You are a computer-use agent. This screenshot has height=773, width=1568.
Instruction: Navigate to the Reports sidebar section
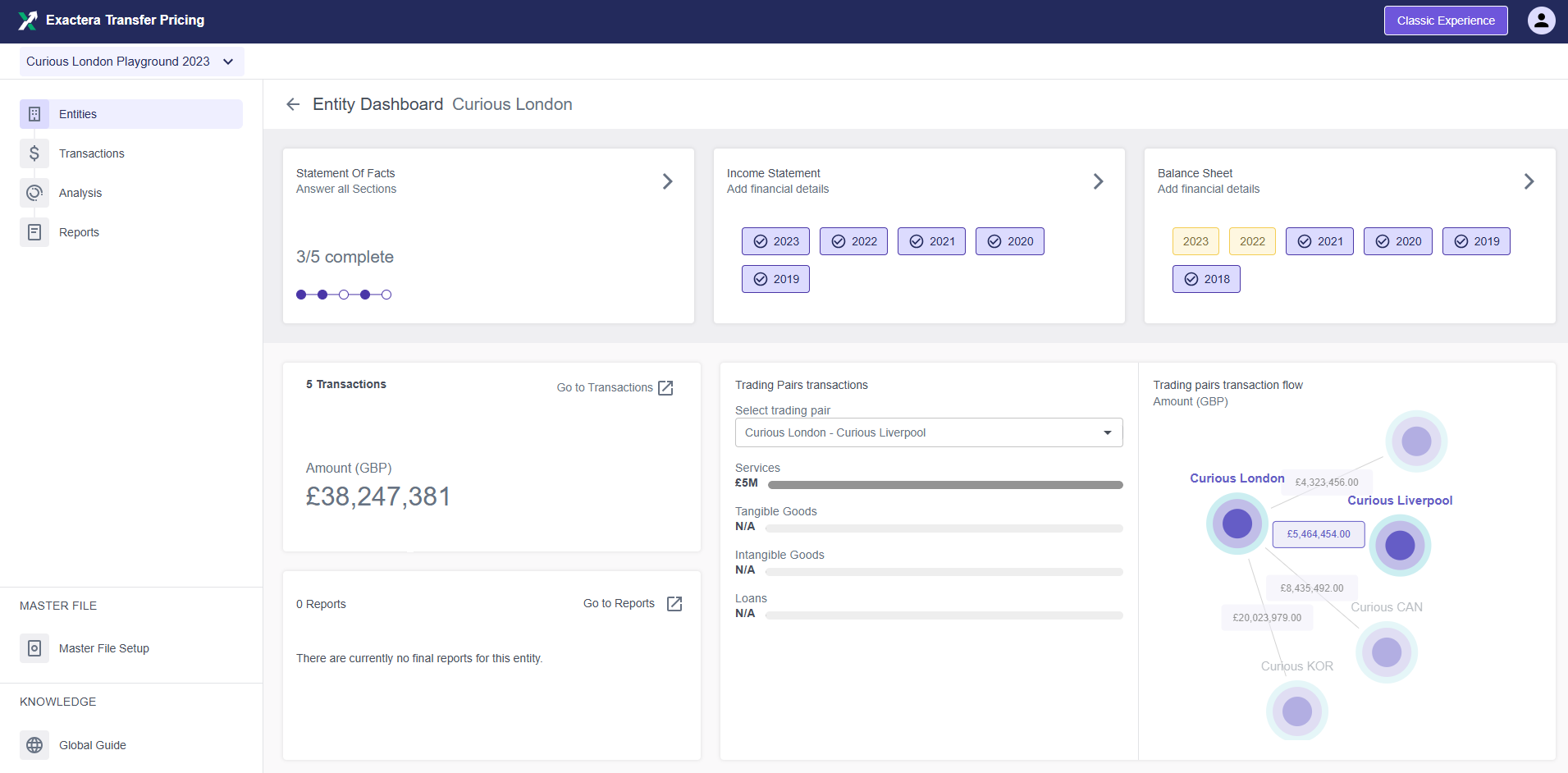pyautogui.click(x=79, y=232)
